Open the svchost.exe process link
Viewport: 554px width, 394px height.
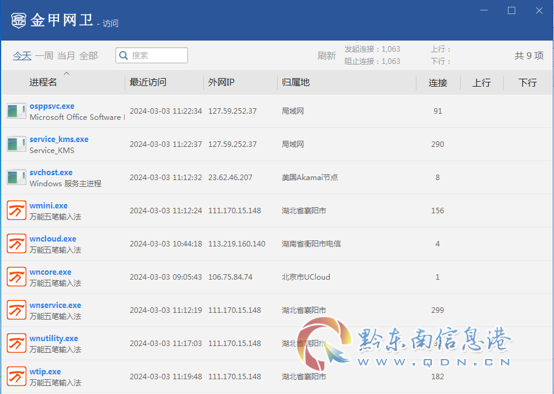pos(51,172)
